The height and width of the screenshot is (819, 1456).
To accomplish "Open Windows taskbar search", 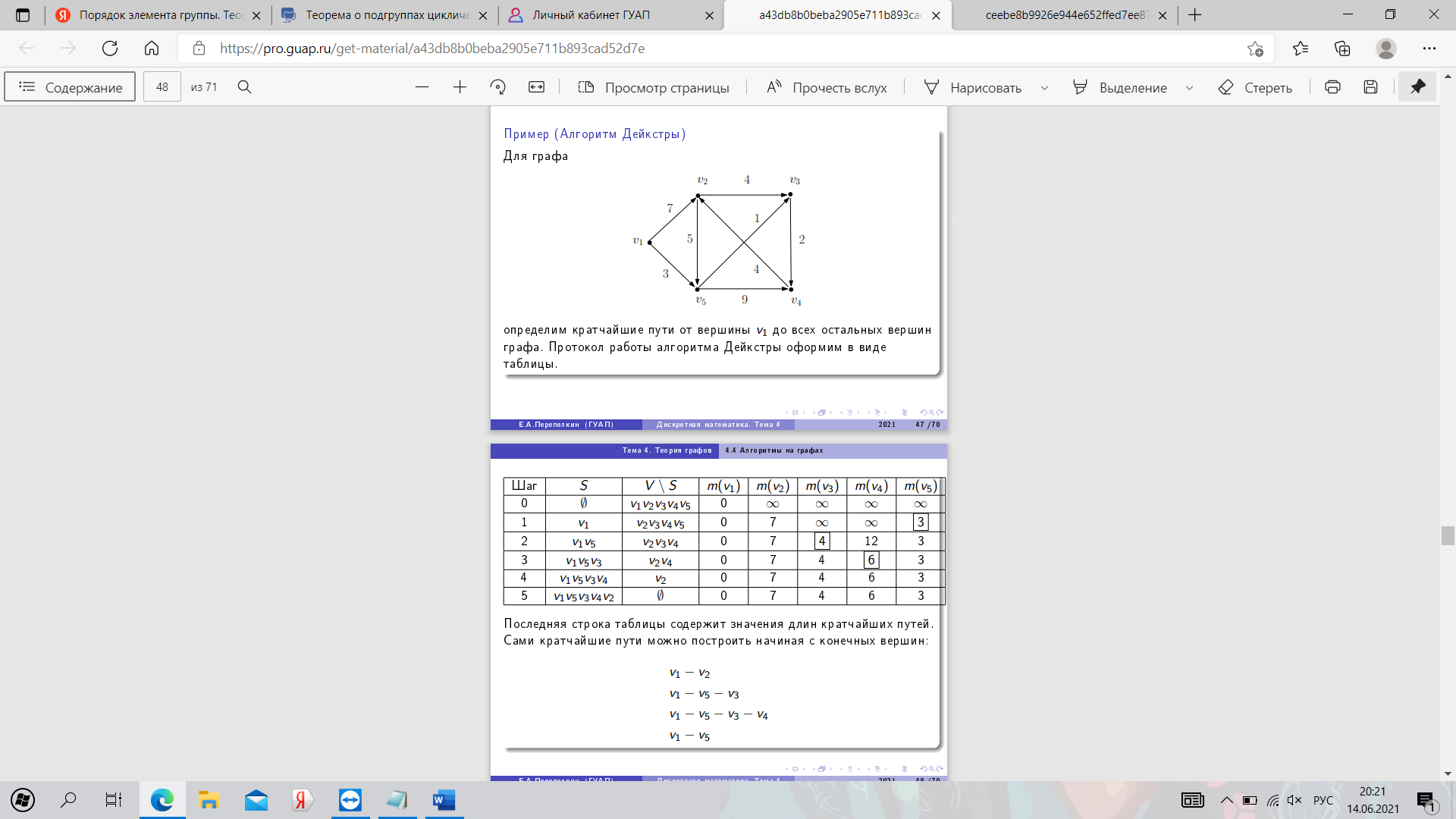I will (68, 800).
